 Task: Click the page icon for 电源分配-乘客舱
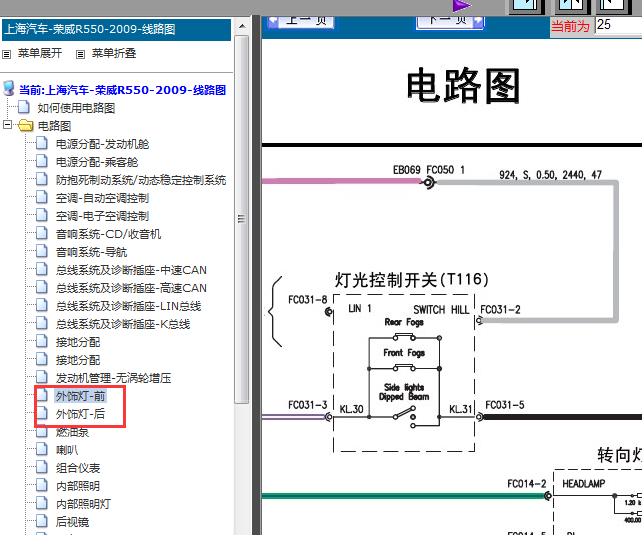pos(41,161)
